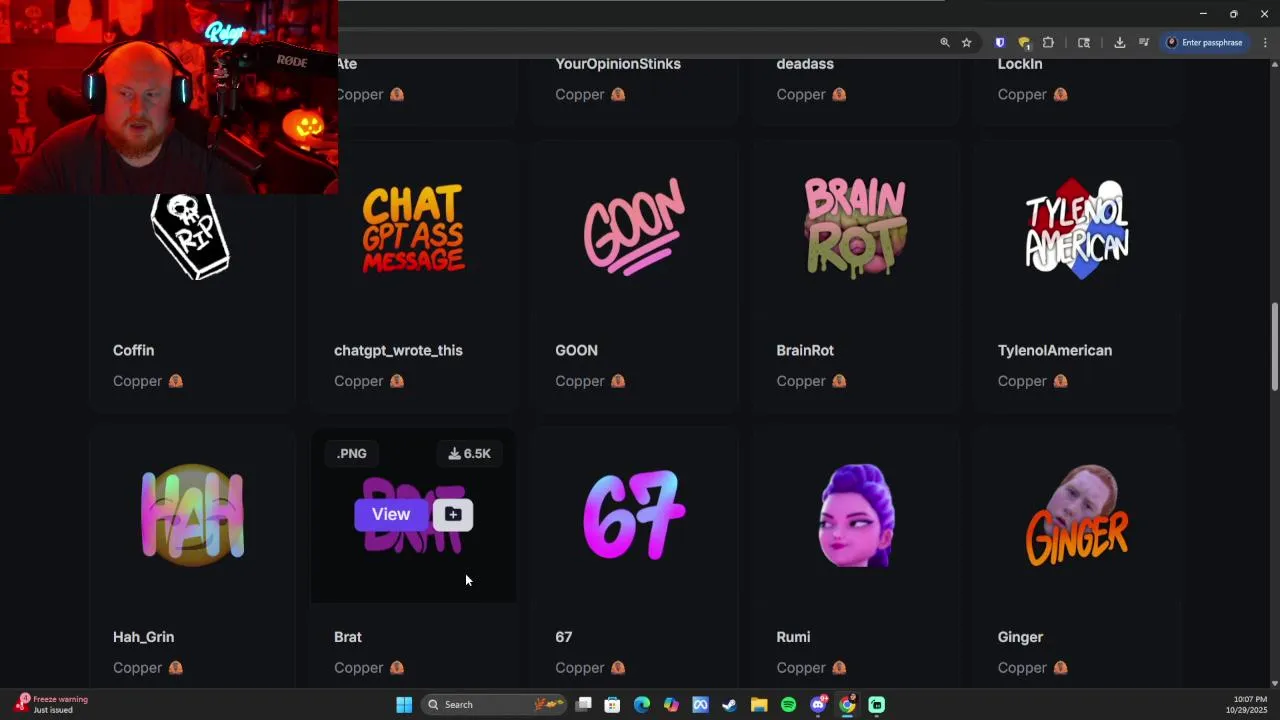Click the Ginger emote name

click(1020, 637)
